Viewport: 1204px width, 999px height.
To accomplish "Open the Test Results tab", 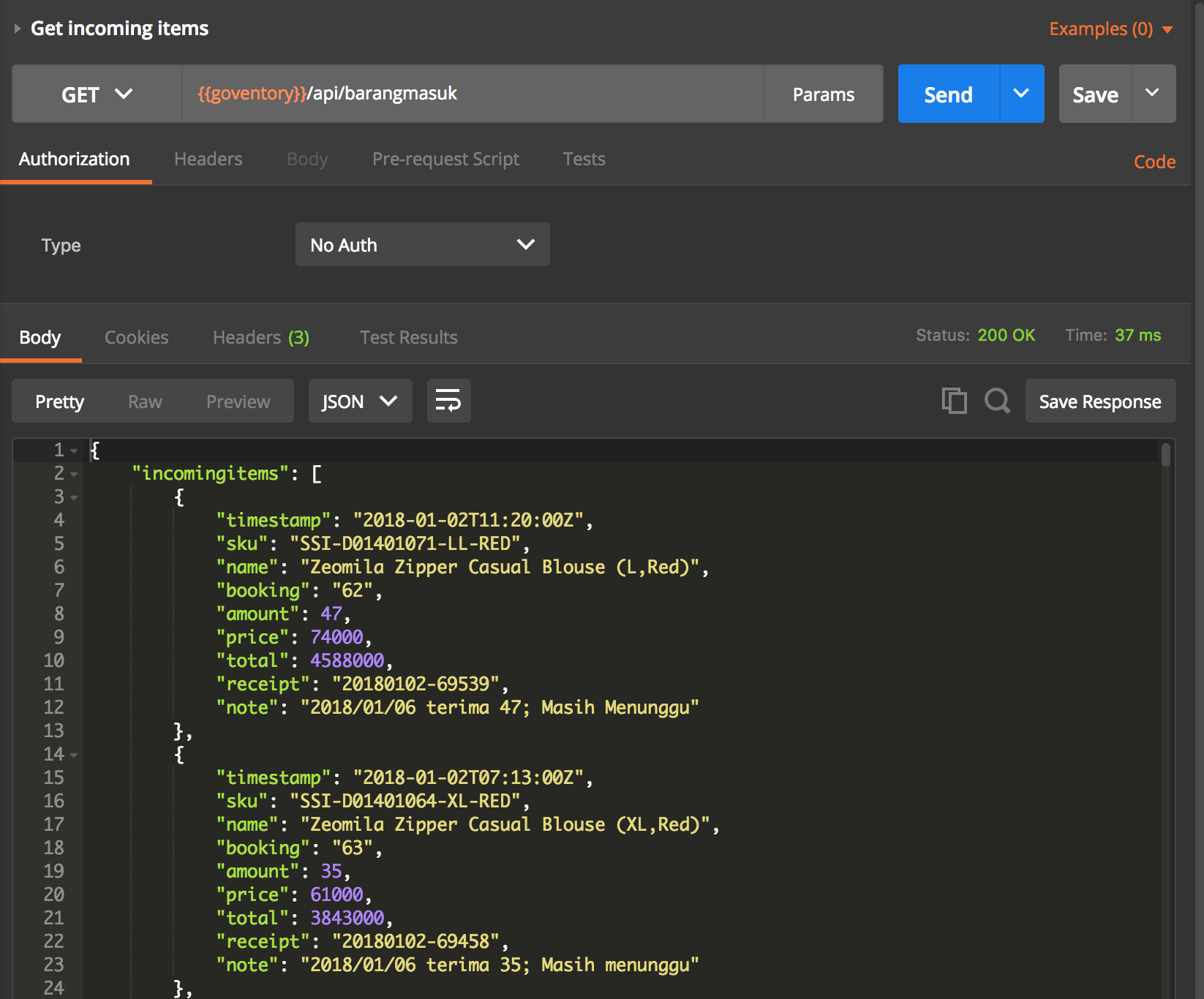I will click(x=408, y=337).
